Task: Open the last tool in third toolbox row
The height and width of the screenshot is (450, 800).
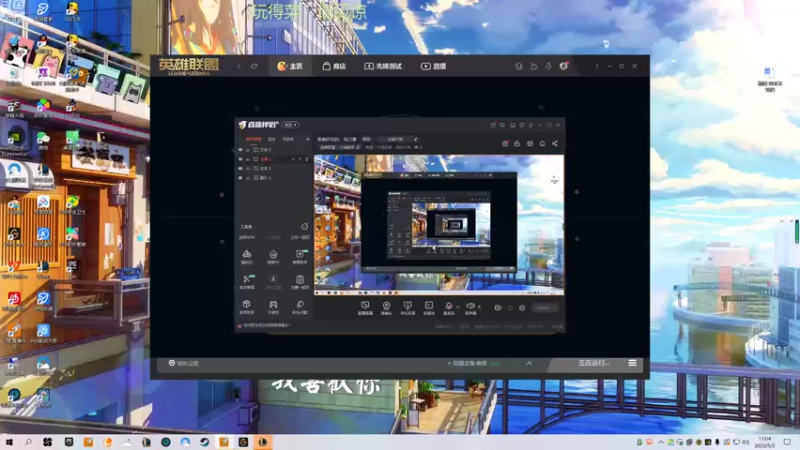Action: point(300,306)
